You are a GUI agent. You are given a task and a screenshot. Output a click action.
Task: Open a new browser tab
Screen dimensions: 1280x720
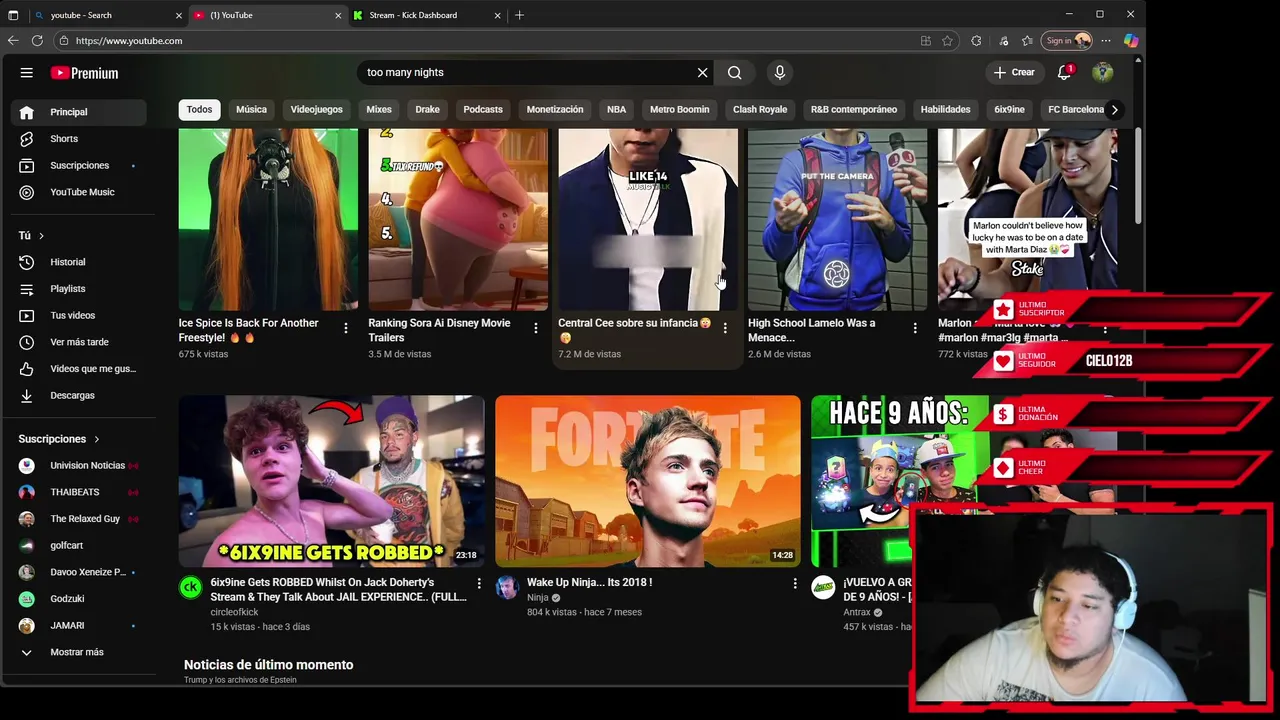coord(519,15)
